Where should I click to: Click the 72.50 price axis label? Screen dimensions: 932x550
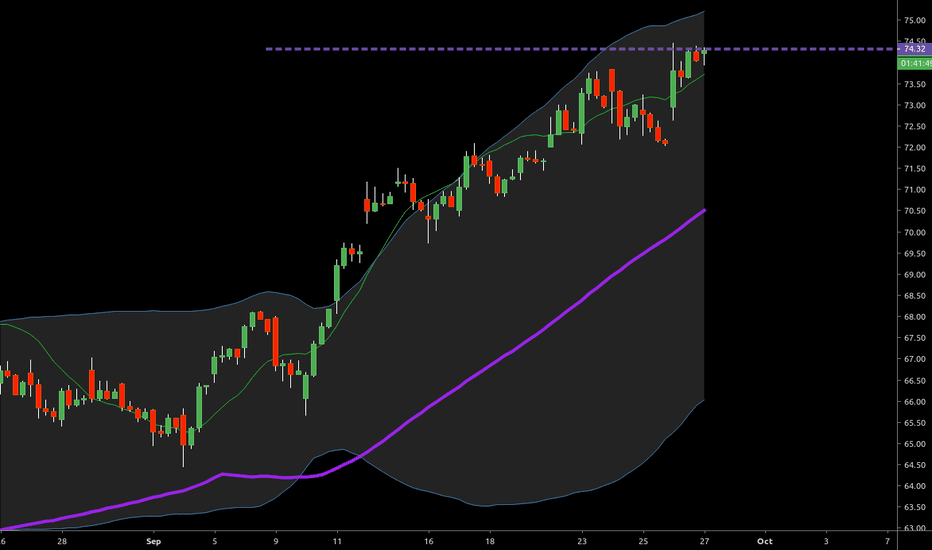click(914, 126)
